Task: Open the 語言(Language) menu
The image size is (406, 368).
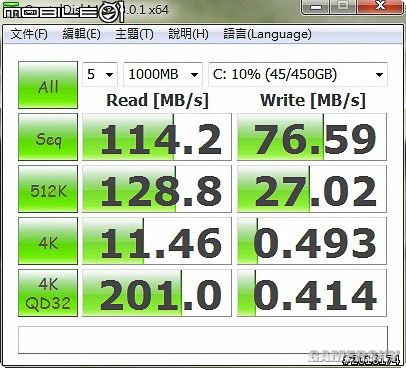Action: (x=267, y=34)
